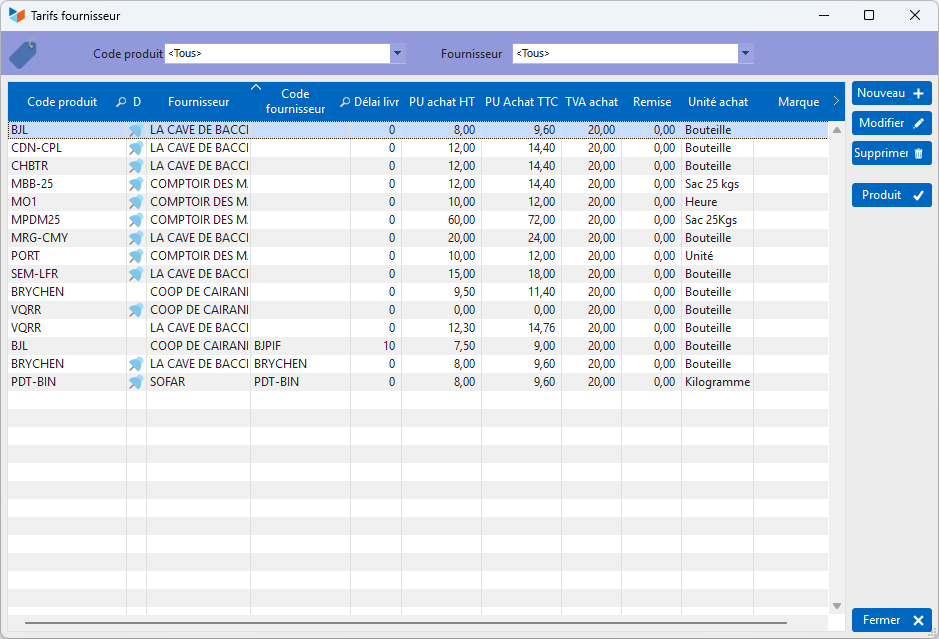Click the search magnifier in Code produit column
Viewport: 939px width, 639px height.
click(121, 102)
